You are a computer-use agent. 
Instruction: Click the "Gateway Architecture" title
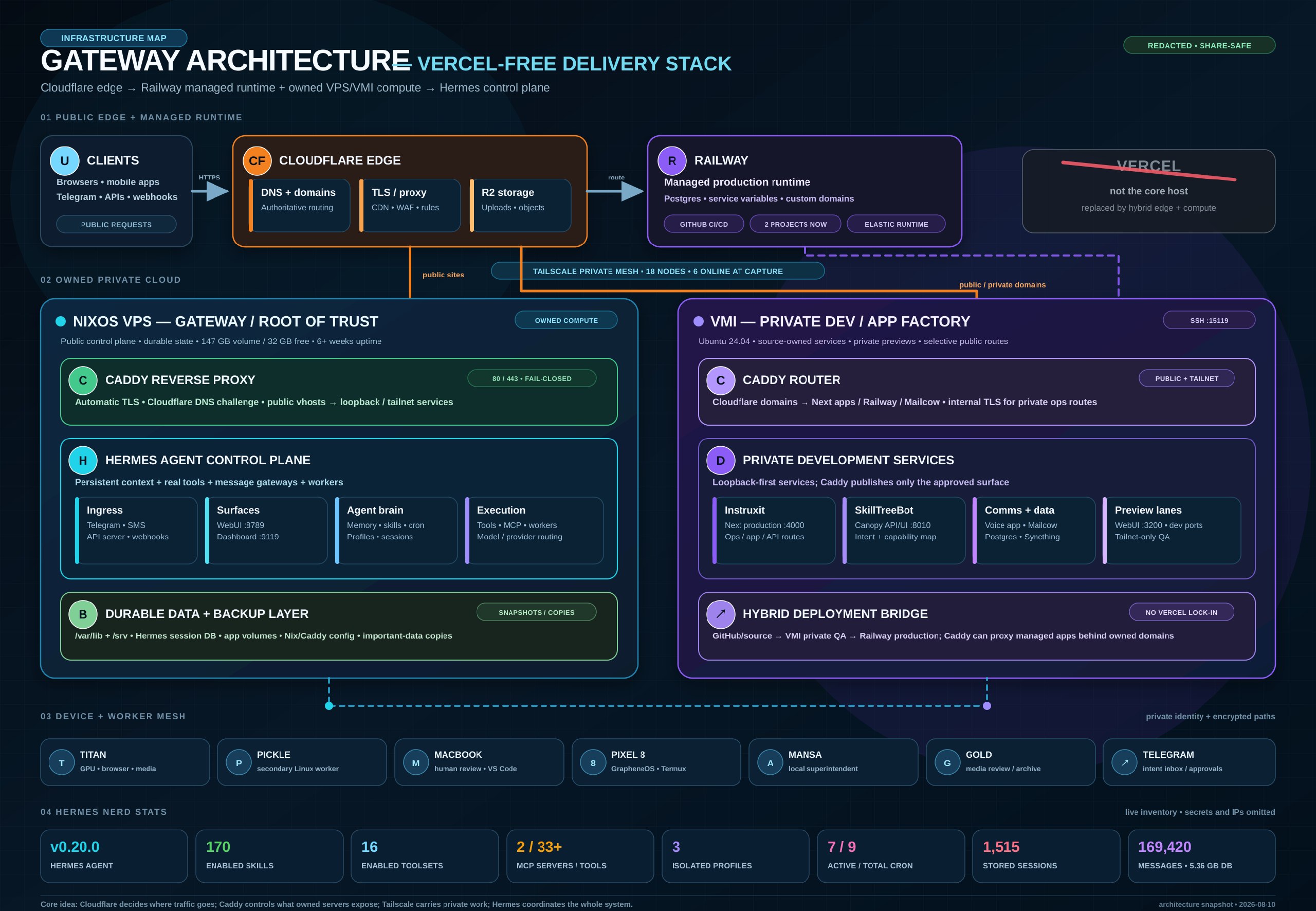(x=226, y=61)
